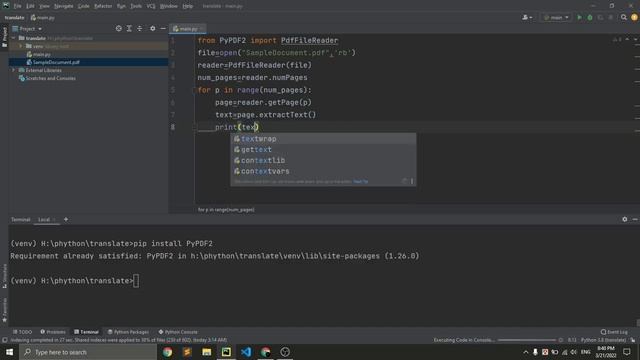This screenshot has height=360, width=640.
Task: Open the Event Log
Action: [x=615, y=332]
